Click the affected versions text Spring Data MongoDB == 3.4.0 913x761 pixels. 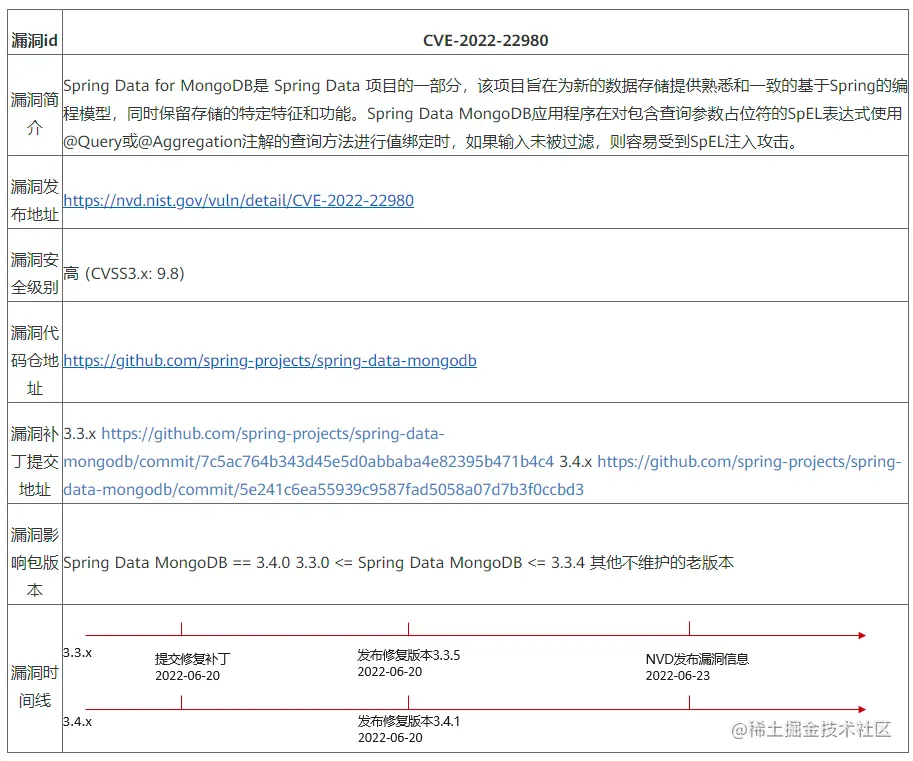(x=176, y=562)
